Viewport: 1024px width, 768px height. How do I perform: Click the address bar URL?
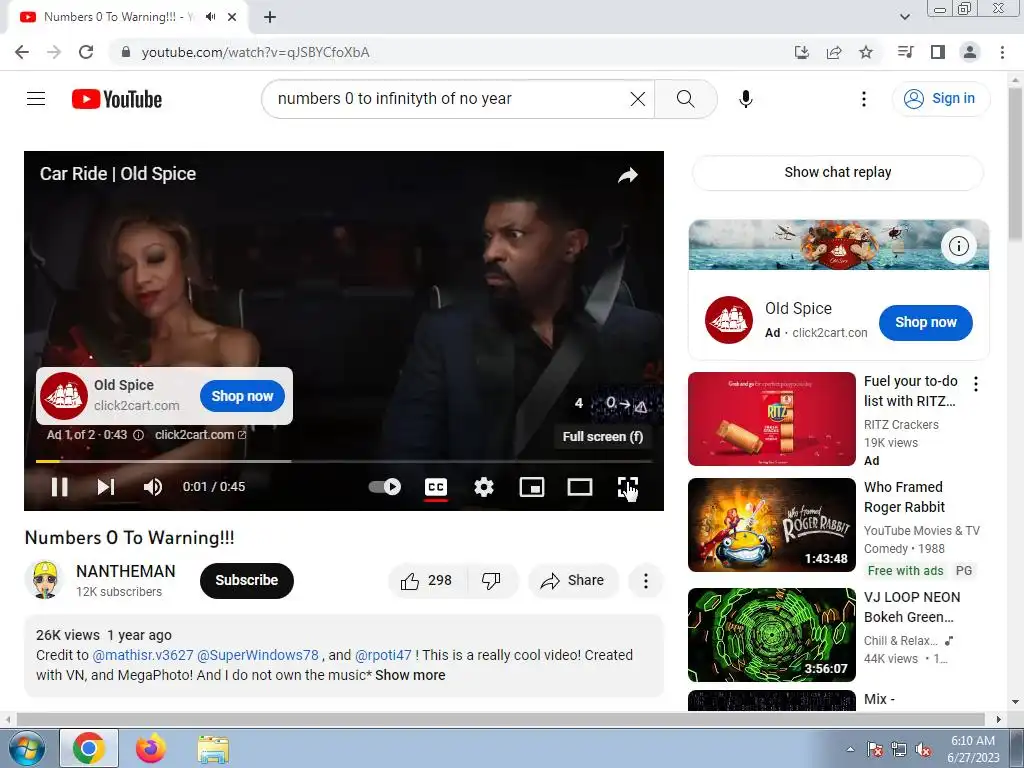tap(255, 52)
